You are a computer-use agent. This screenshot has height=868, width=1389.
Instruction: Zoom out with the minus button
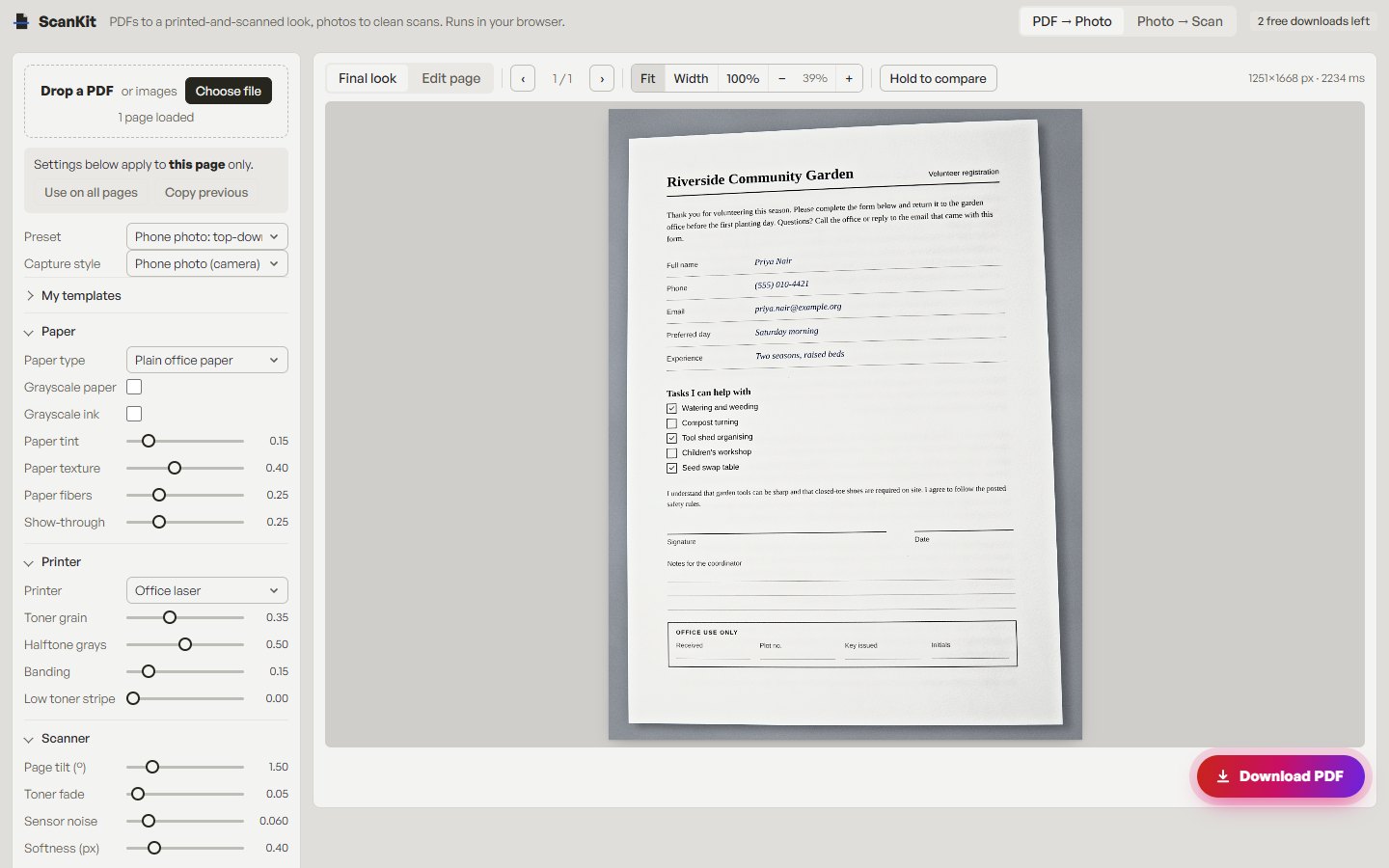[781, 78]
